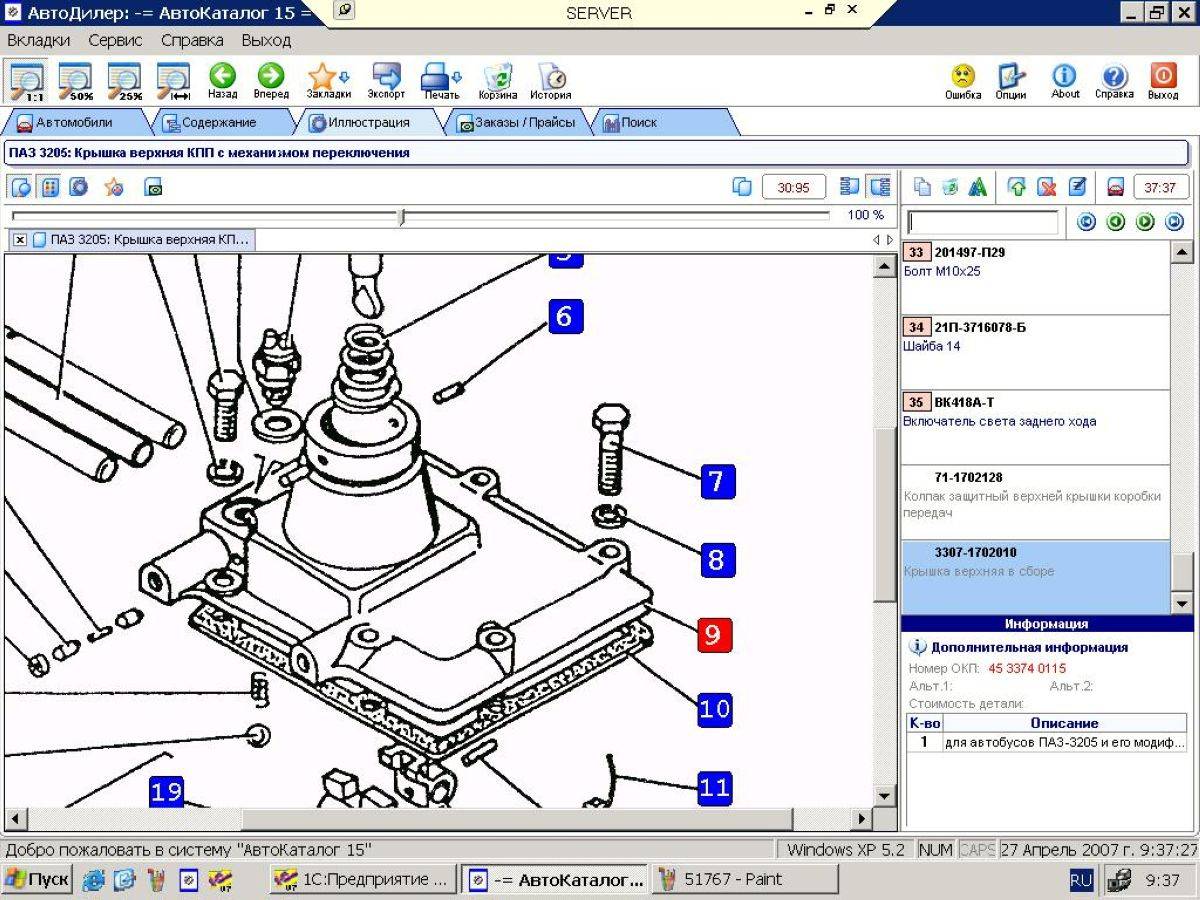Switch to the Автомобили tab
Screen dimensions: 1200x900
click(74, 123)
